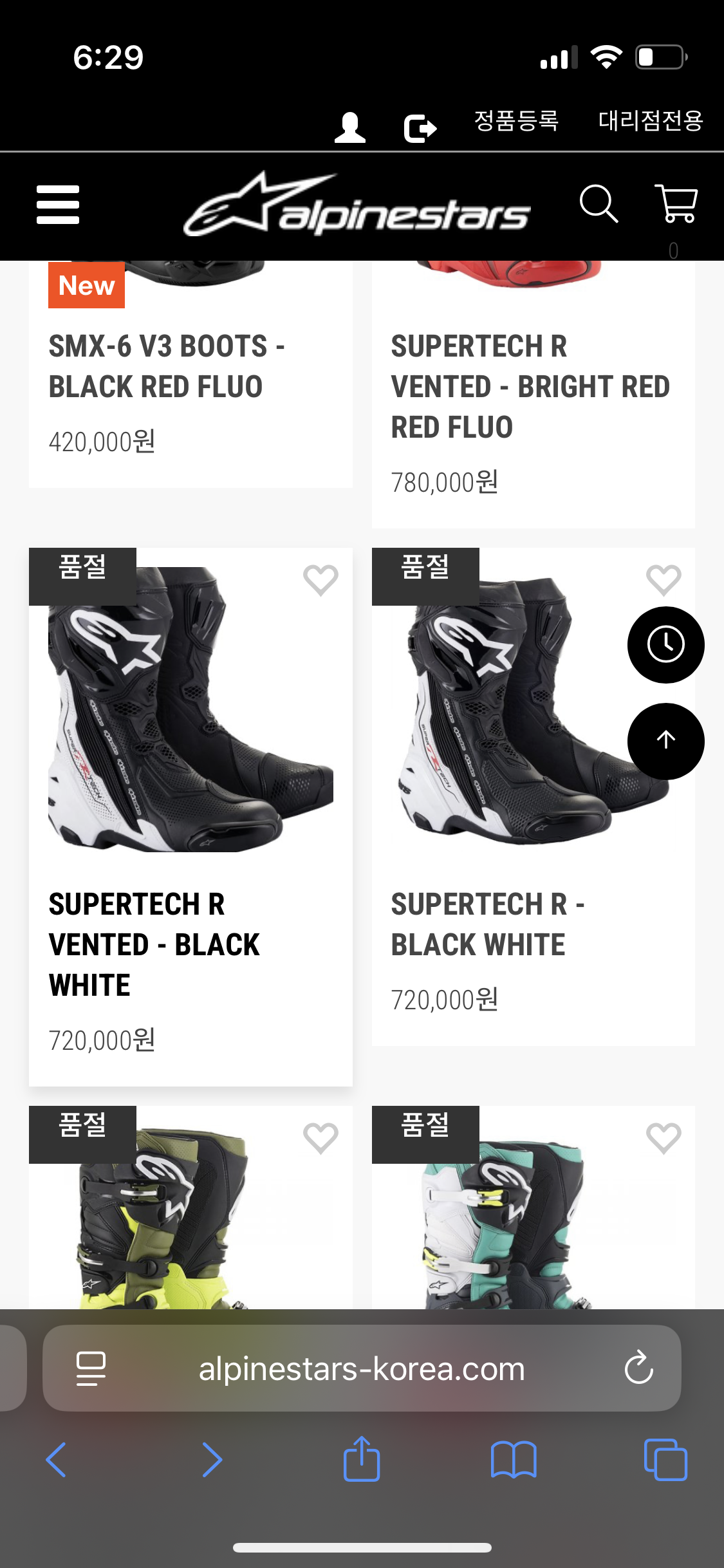This screenshot has width=724, height=1568.
Task: Open Safari bookmarks
Action: (x=513, y=1459)
